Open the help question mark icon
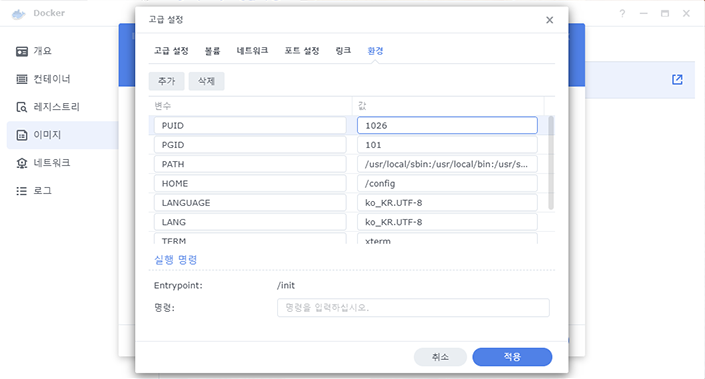 point(622,13)
